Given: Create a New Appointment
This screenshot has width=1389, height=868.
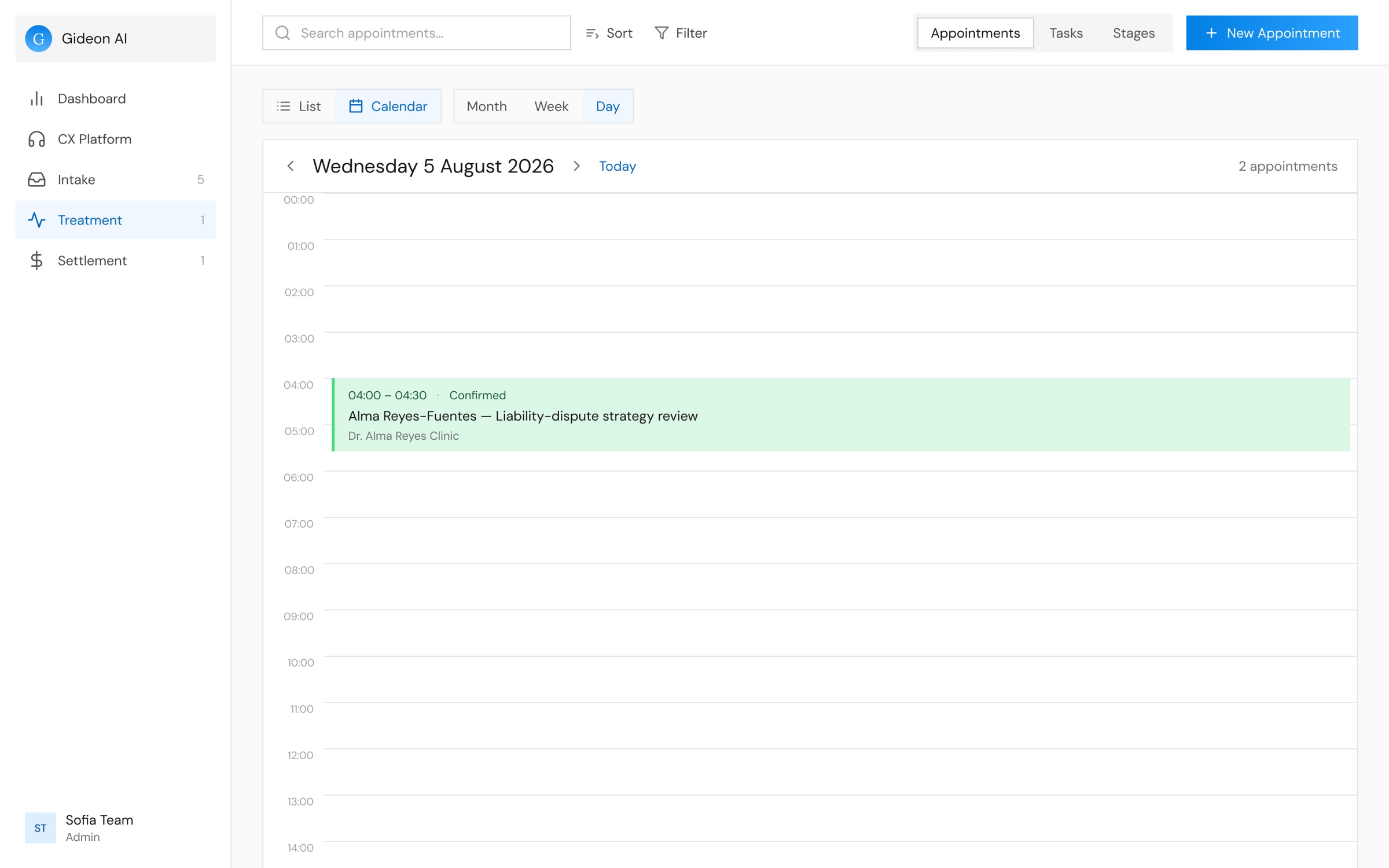Looking at the screenshot, I should [x=1272, y=33].
